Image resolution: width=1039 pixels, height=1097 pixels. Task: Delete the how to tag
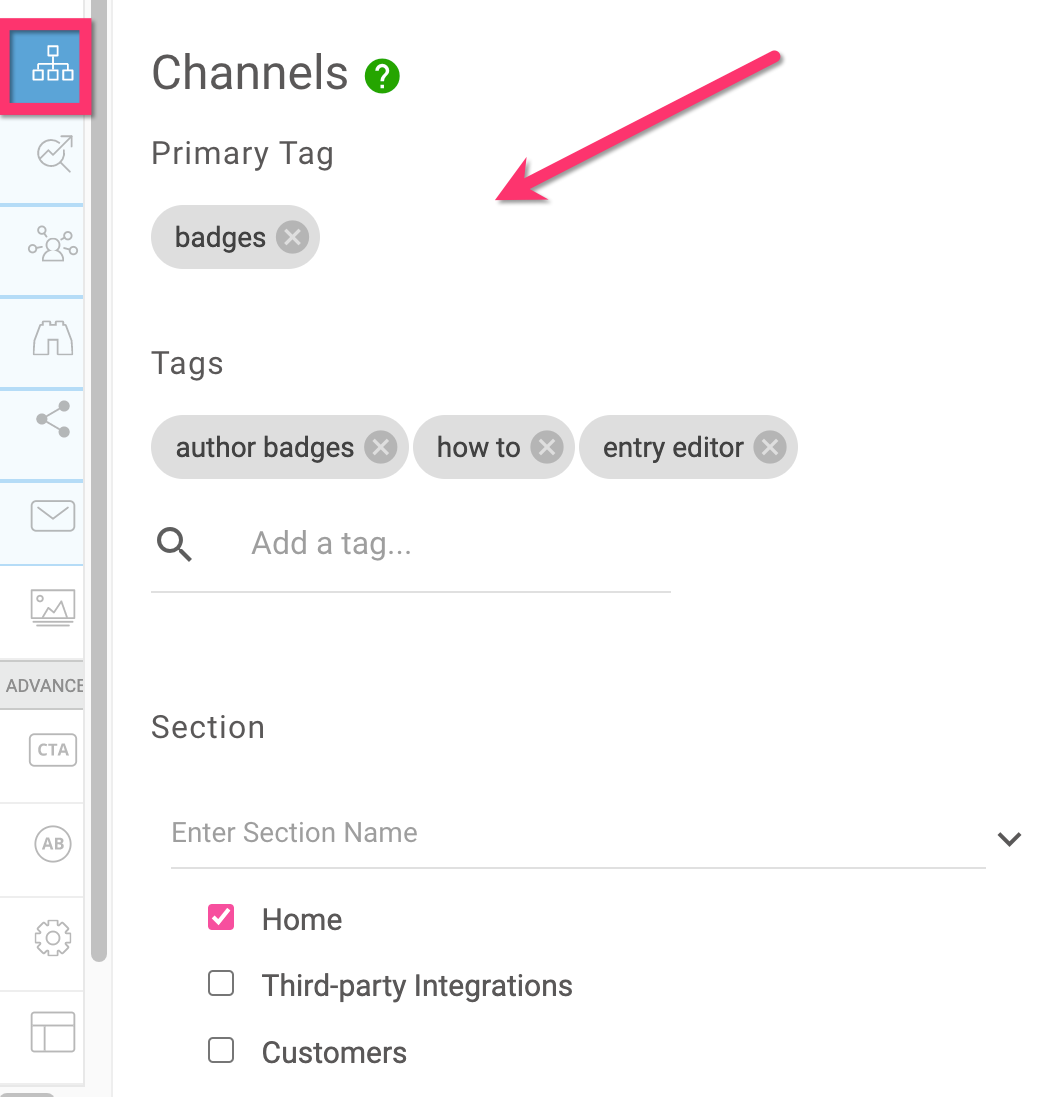(x=546, y=447)
